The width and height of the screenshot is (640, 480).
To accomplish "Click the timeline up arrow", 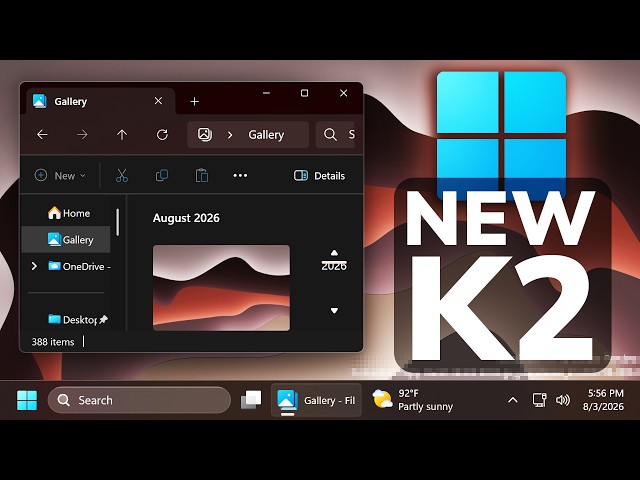I will (334, 253).
